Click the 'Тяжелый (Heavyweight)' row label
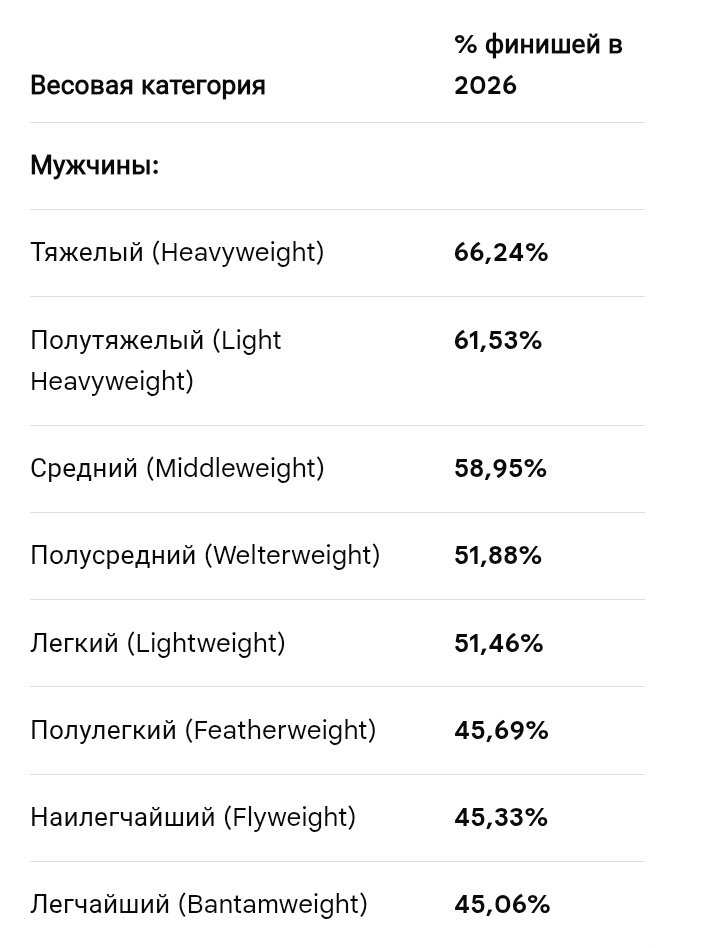The image size is (720, 948). tap(177, 253)
